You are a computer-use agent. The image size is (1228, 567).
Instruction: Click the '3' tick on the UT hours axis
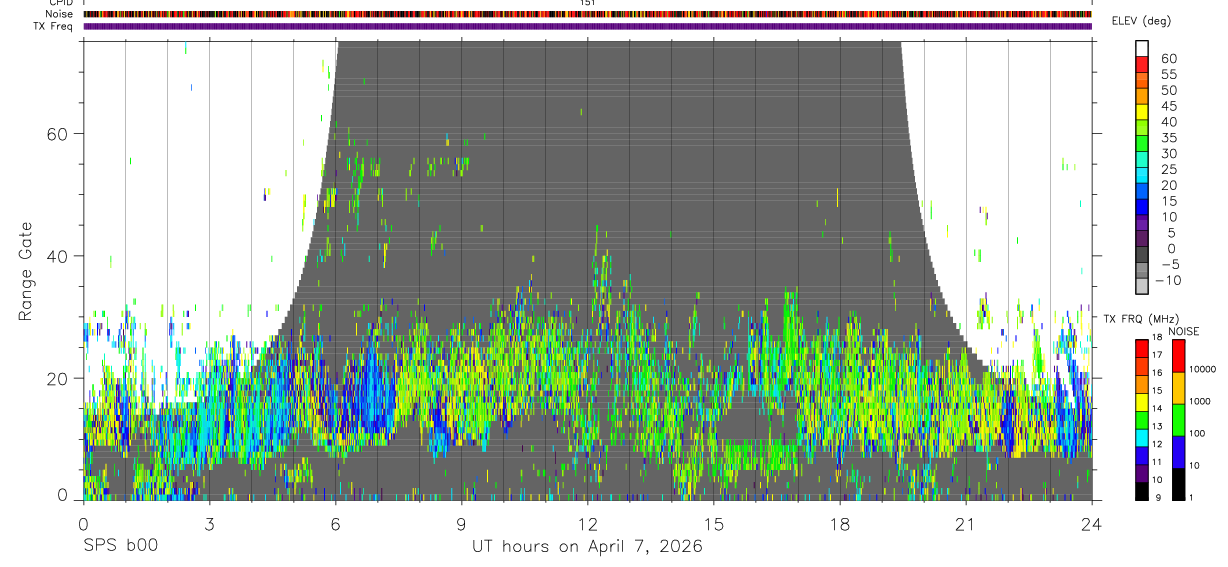[x=209, y=523]
